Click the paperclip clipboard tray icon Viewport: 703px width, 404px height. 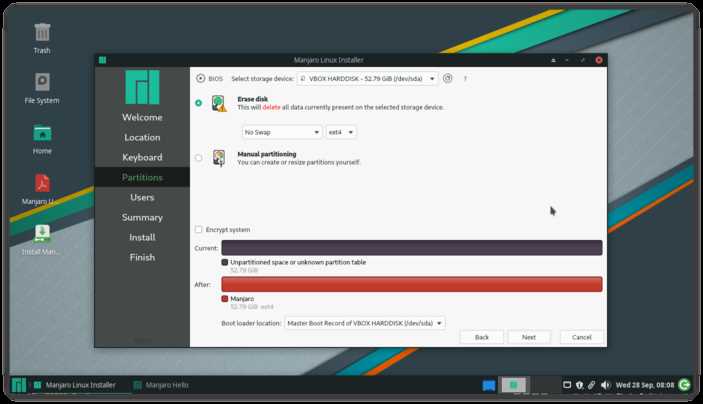[x=592, y=385]
